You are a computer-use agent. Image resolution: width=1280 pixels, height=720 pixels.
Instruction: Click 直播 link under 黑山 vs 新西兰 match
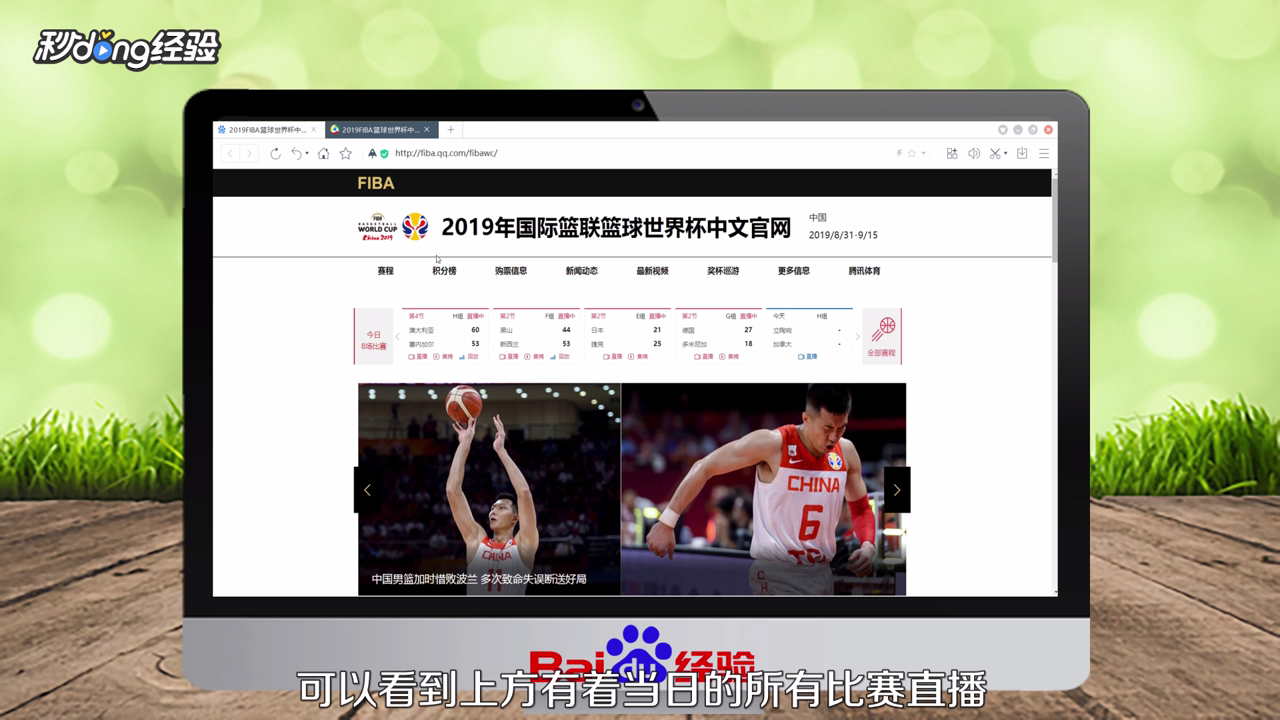coord(509,356)
